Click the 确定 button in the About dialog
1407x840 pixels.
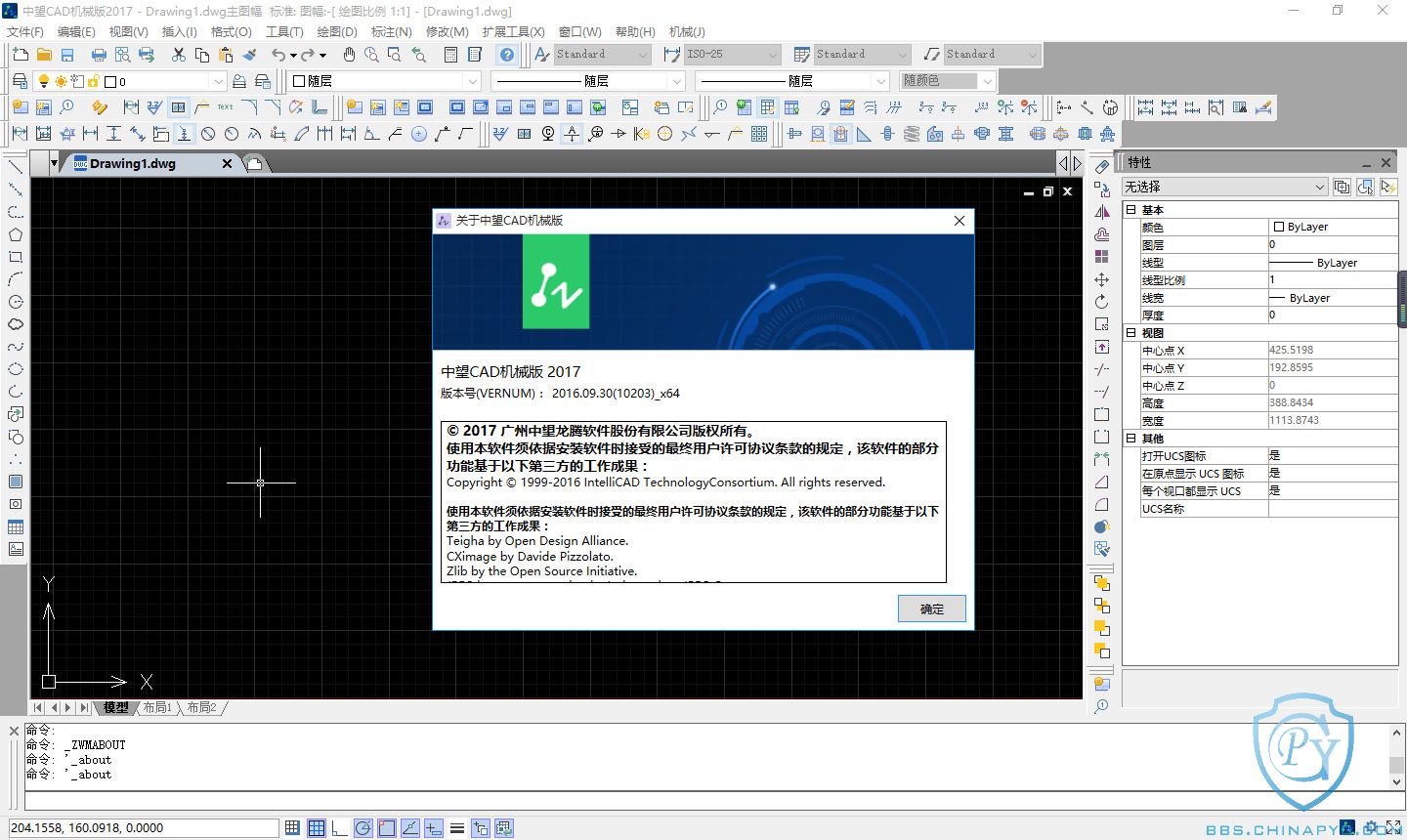932,609
